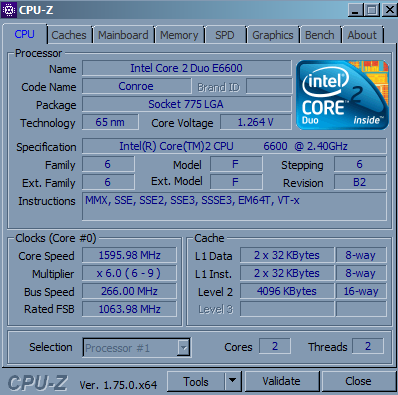Image resolution: width=398 pixels, height=395 pixels.
Task: Click the Stepping value 6
Action: 360,164
